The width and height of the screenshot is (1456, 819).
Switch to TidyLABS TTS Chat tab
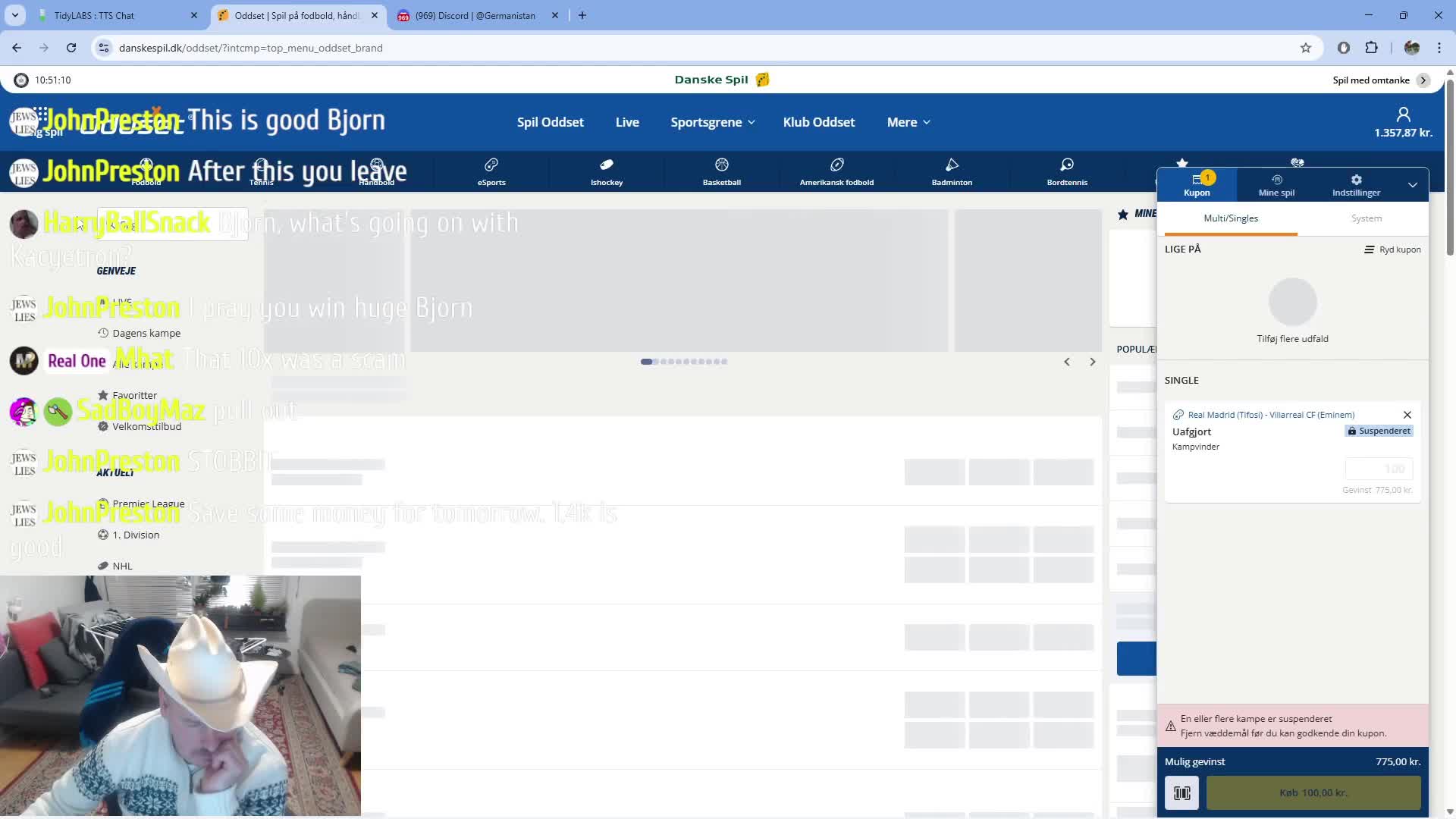coord(118,15)
